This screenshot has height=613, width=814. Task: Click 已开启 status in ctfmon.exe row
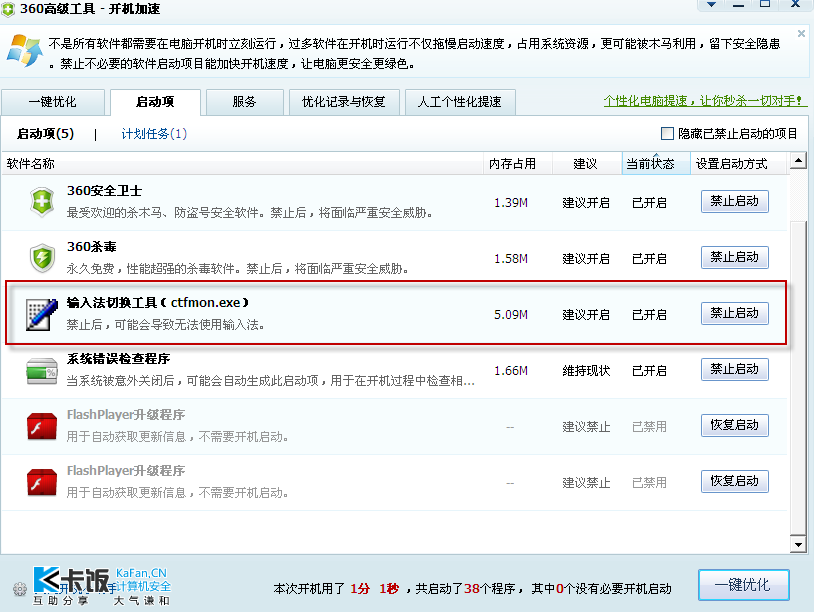coord(649,315)
